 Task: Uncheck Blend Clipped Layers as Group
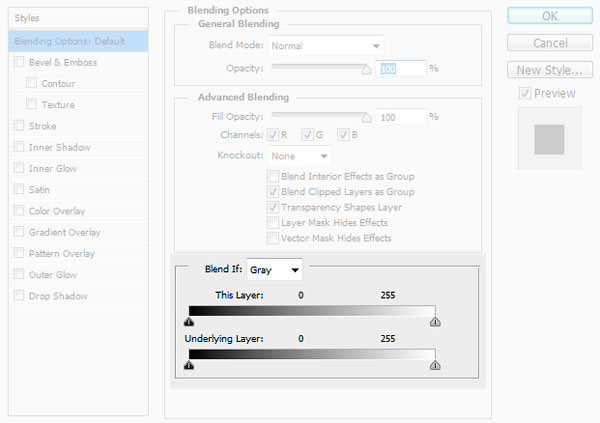coord(272,192)
